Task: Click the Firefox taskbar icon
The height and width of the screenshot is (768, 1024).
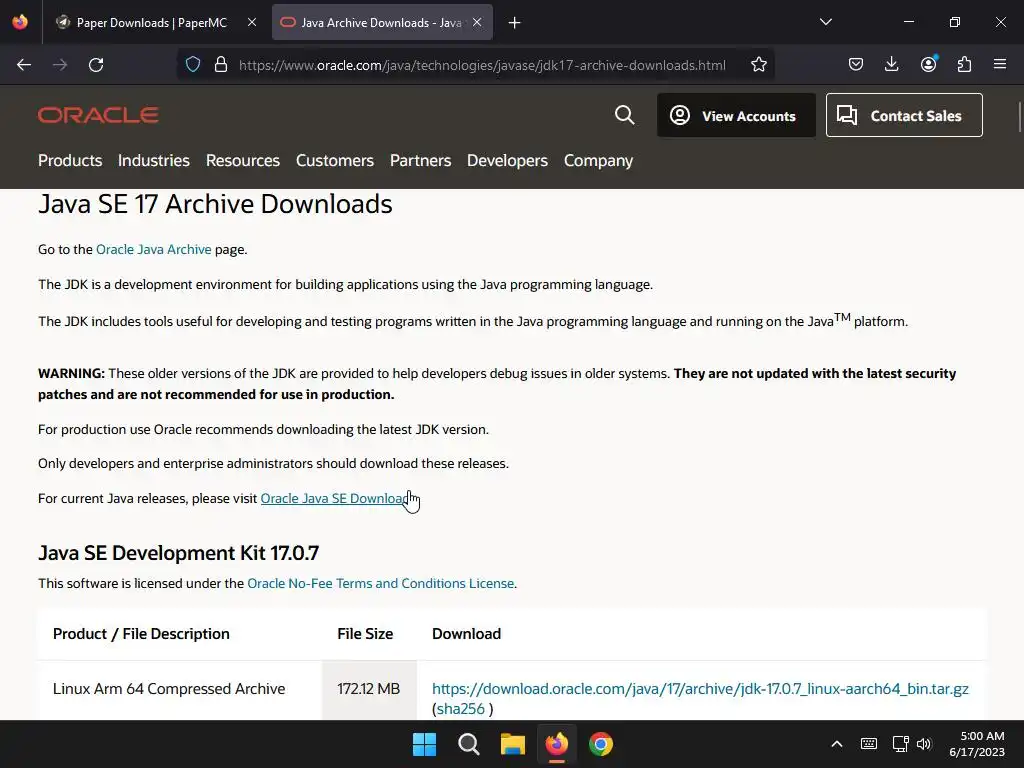Action: point(556,744)
